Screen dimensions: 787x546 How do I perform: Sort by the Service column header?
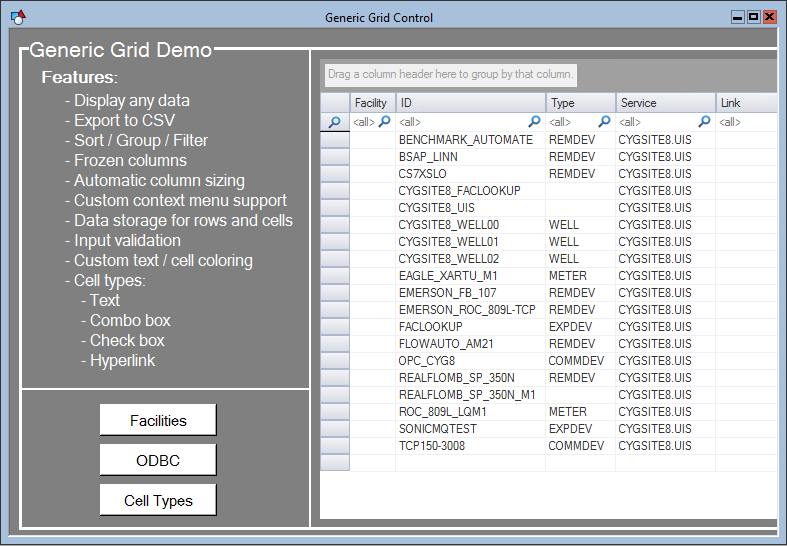point(666,103)
